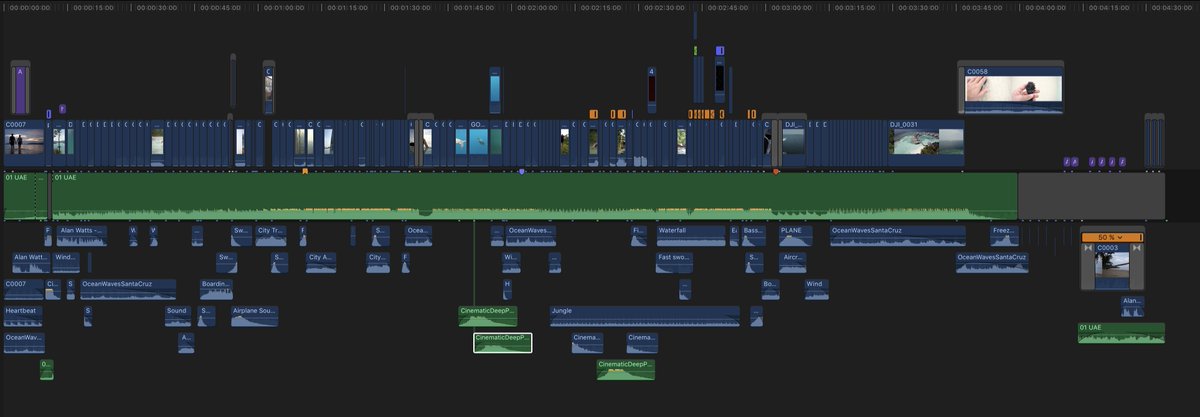Select the small 01 UAE clip under Alan...
Viewport: 1200px width, 417px height.
click(1121, 332)
